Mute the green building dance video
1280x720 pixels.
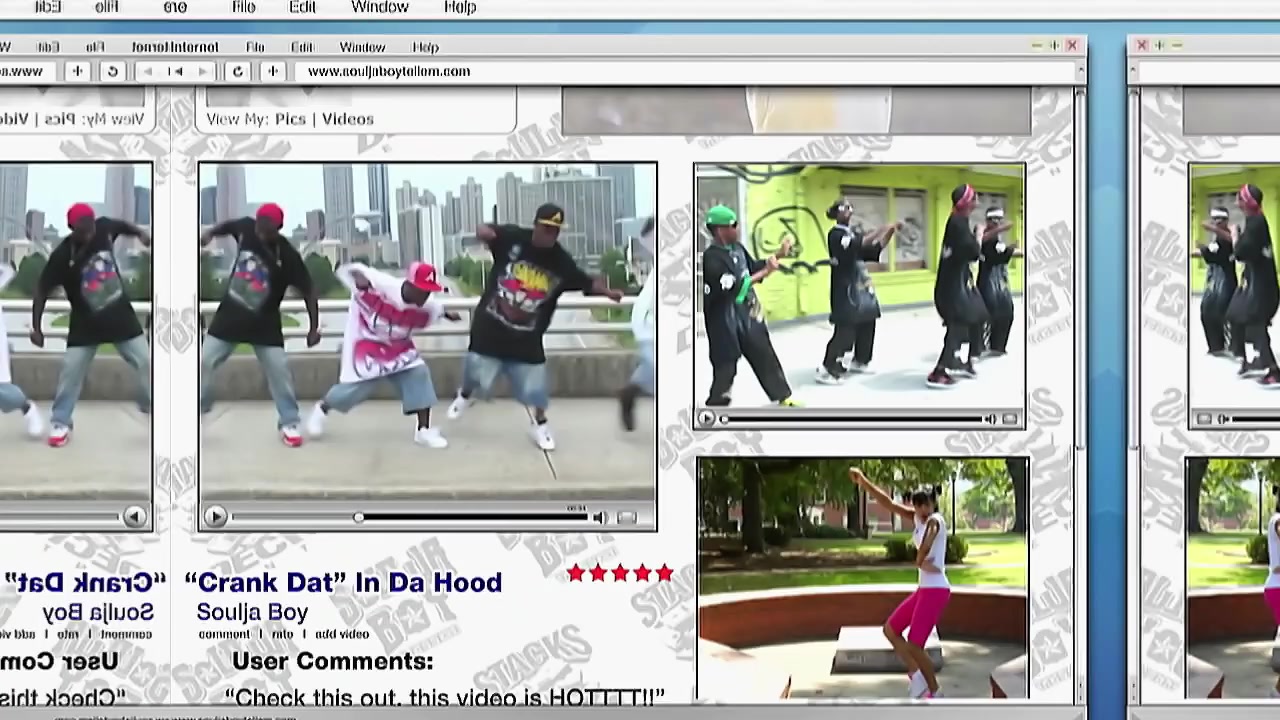(990, 420)
